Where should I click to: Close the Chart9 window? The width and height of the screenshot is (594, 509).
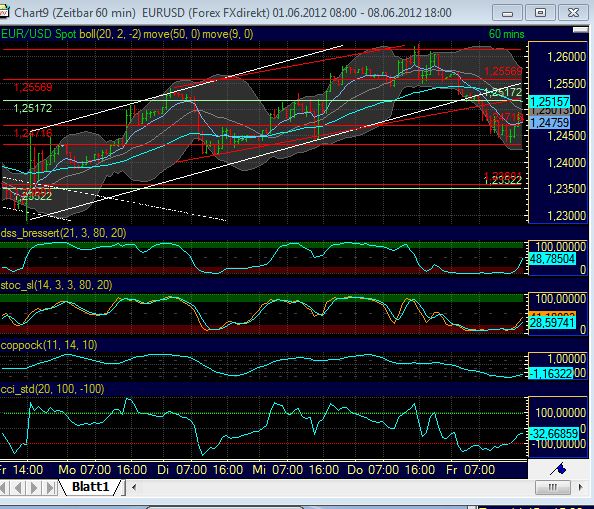tap(573, 13)
